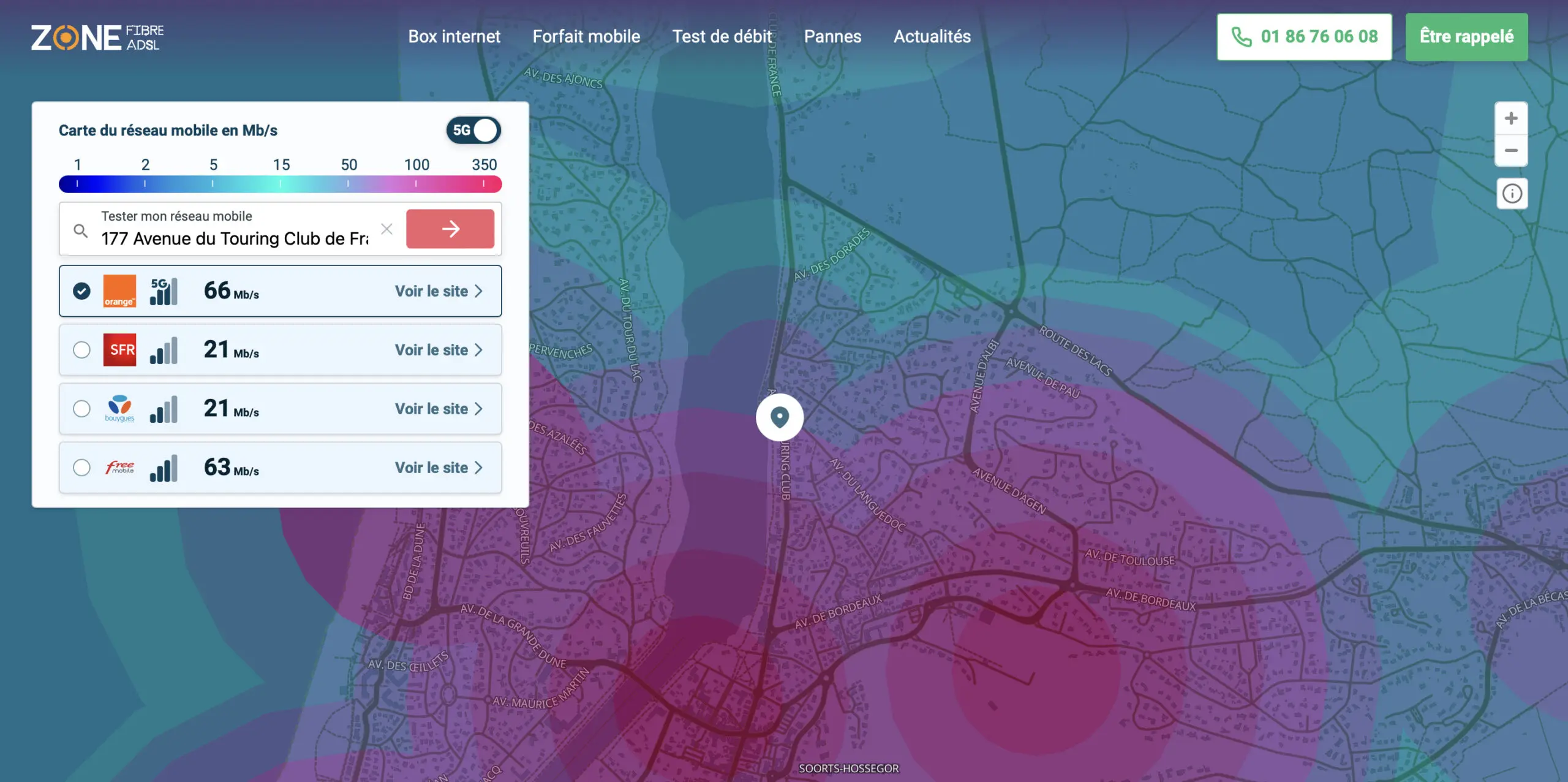
Task: Click the phone handset icon
Action: coord(1241,37)
